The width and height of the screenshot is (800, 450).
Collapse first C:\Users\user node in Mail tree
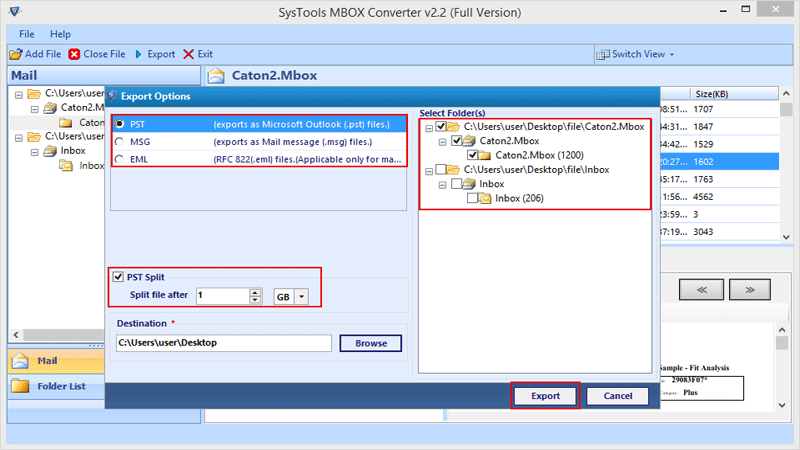pos(19,94)
